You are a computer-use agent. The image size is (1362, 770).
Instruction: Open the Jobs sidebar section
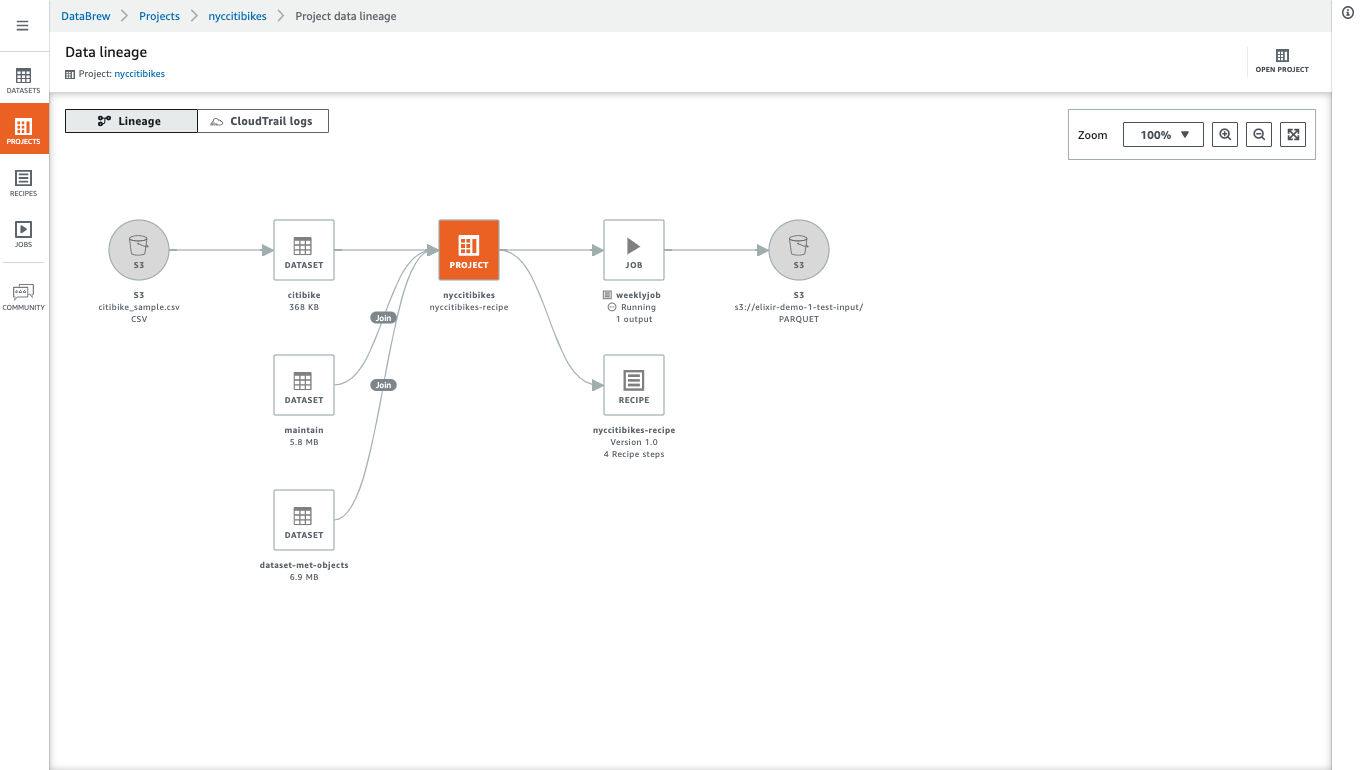[x=23, y=234]
